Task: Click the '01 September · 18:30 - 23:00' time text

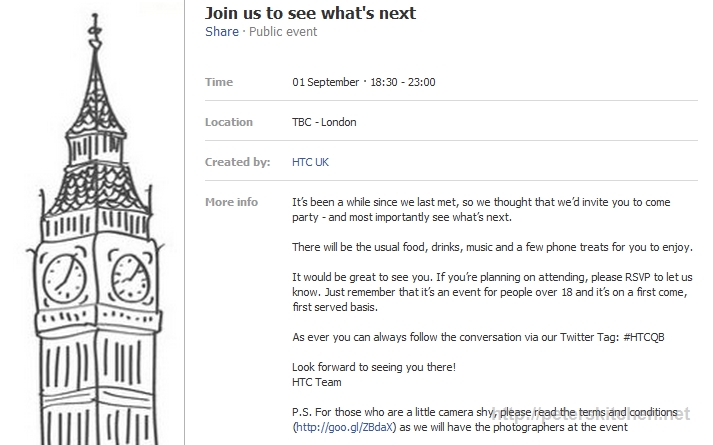Action: click(364, 82)
